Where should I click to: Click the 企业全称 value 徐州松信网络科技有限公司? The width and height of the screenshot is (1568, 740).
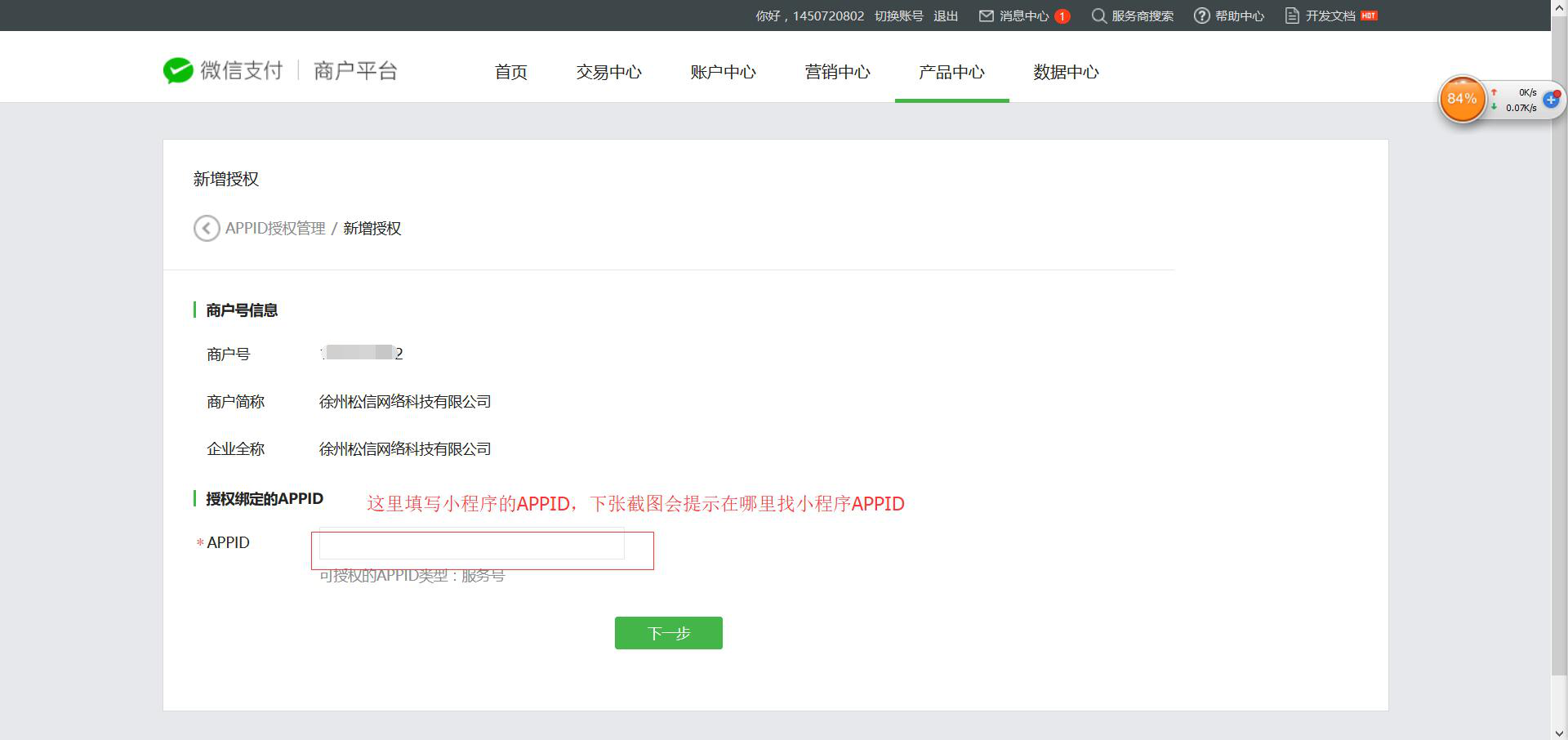[x=405, y=449]
